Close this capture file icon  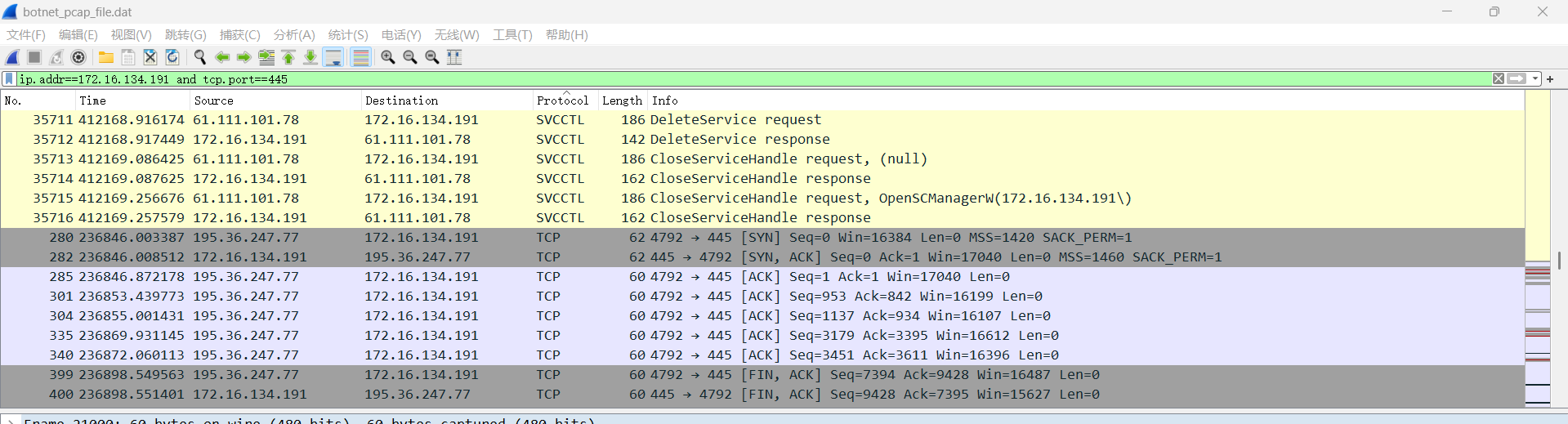(x=150, y=57)
